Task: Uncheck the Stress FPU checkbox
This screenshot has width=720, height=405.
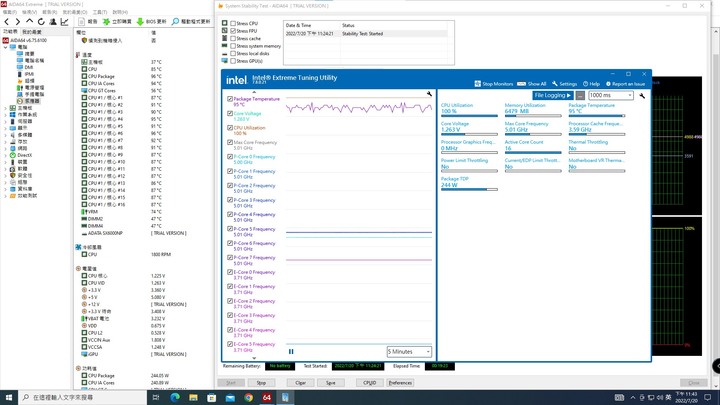Action: (233, 31)
